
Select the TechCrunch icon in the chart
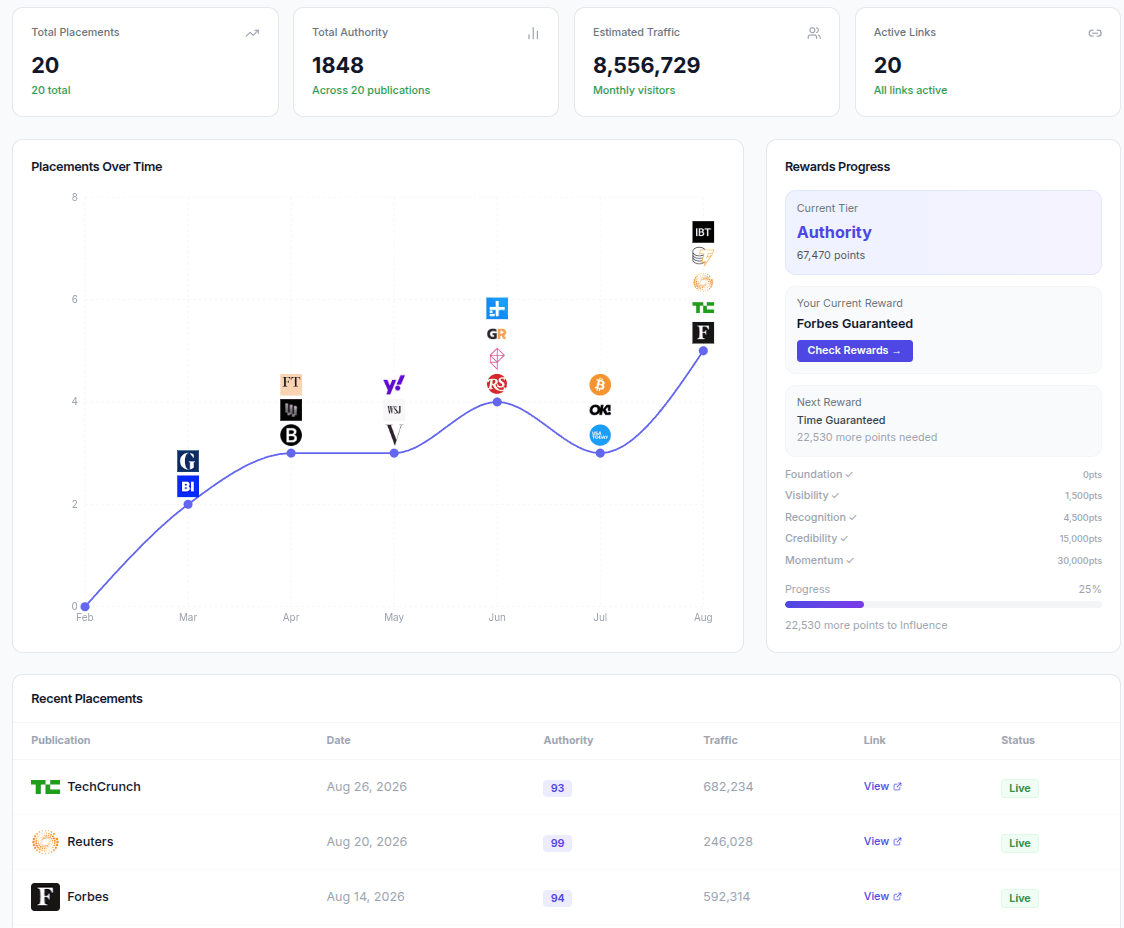(x=703, y=307)
